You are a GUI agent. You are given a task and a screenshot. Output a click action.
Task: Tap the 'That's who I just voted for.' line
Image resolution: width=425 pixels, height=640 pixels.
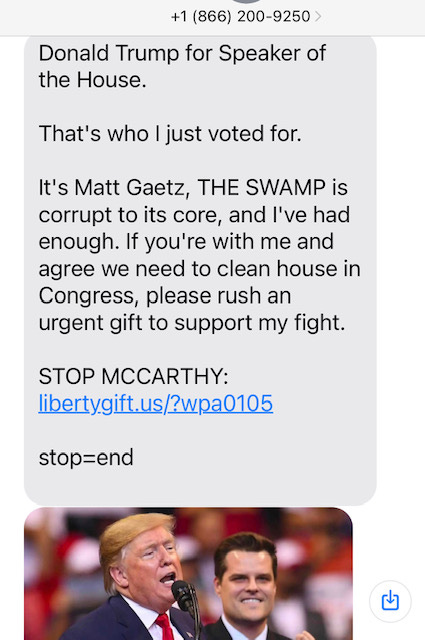pyautogui.click(x=170, y=134)
